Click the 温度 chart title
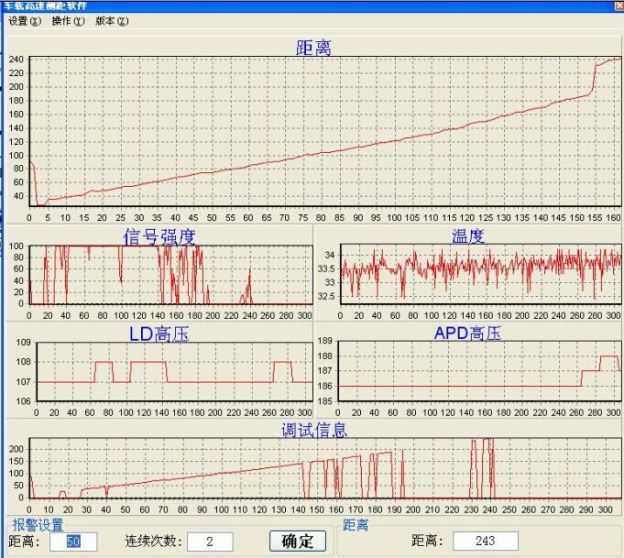This screenshot has width=624, height=558. [468, 236]
